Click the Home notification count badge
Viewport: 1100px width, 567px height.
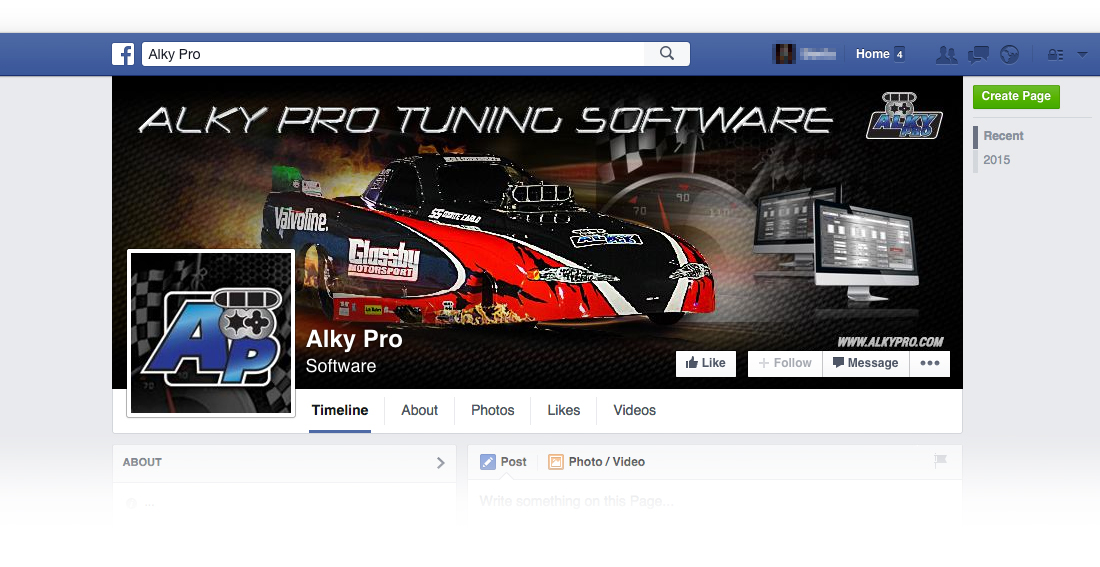[x=899, y=54]
